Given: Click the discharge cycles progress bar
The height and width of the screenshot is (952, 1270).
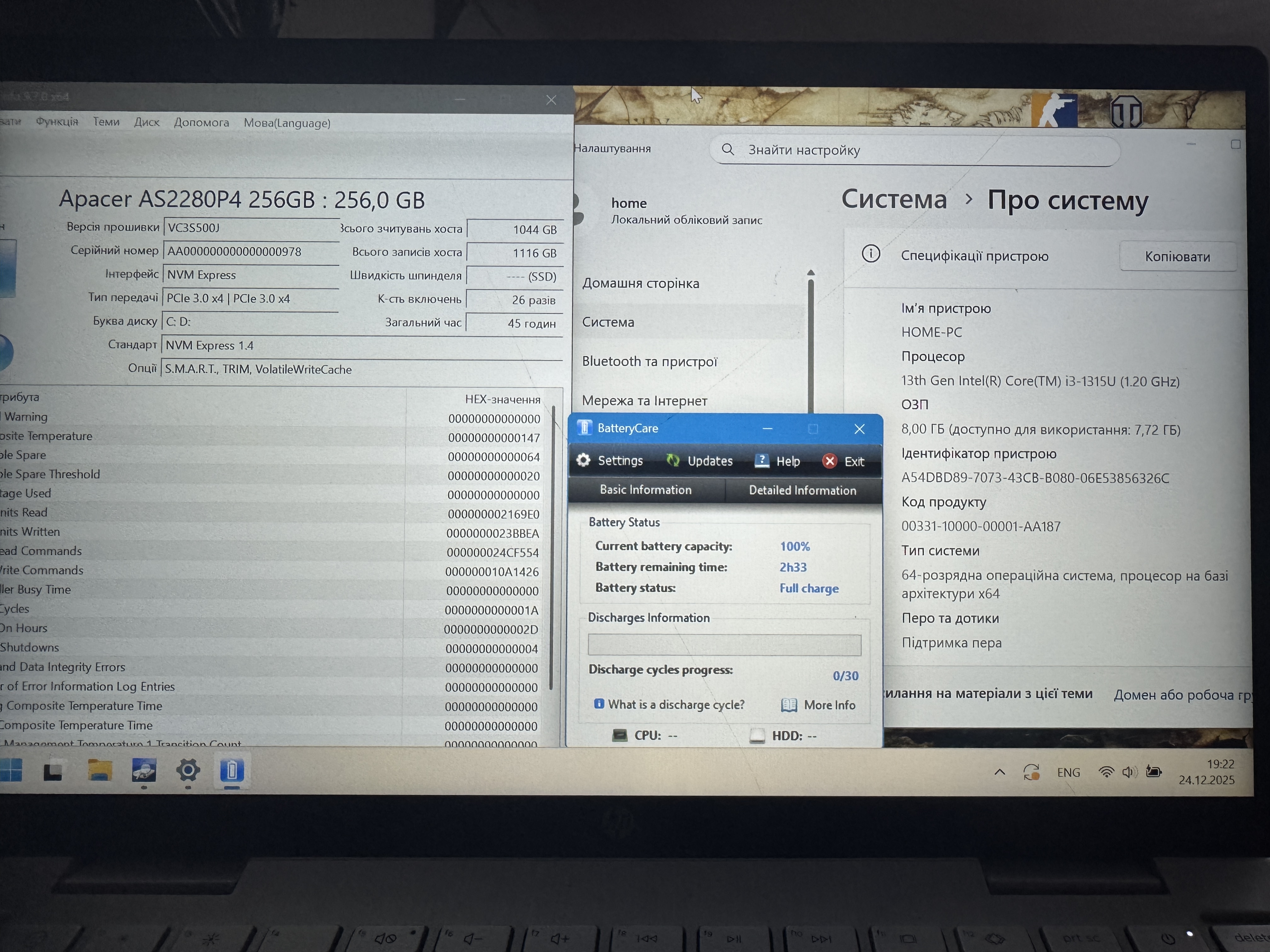Looking at the screenshot, I should pyautogui.click(x=724, y=645).
